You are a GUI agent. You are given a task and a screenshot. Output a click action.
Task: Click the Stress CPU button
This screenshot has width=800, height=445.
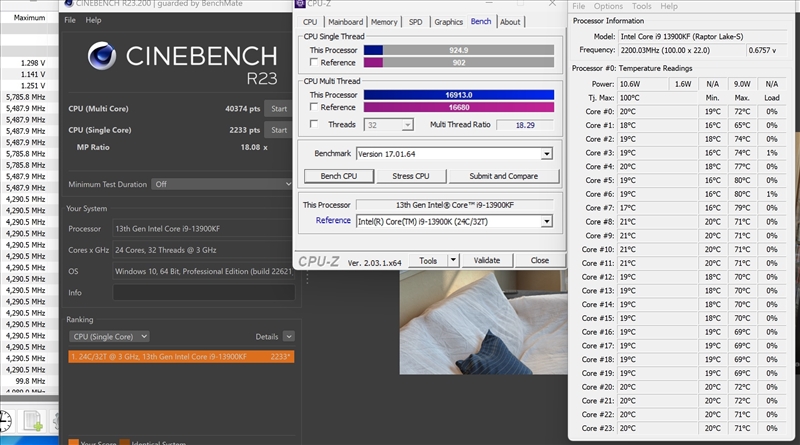click(x=411, y=176)
